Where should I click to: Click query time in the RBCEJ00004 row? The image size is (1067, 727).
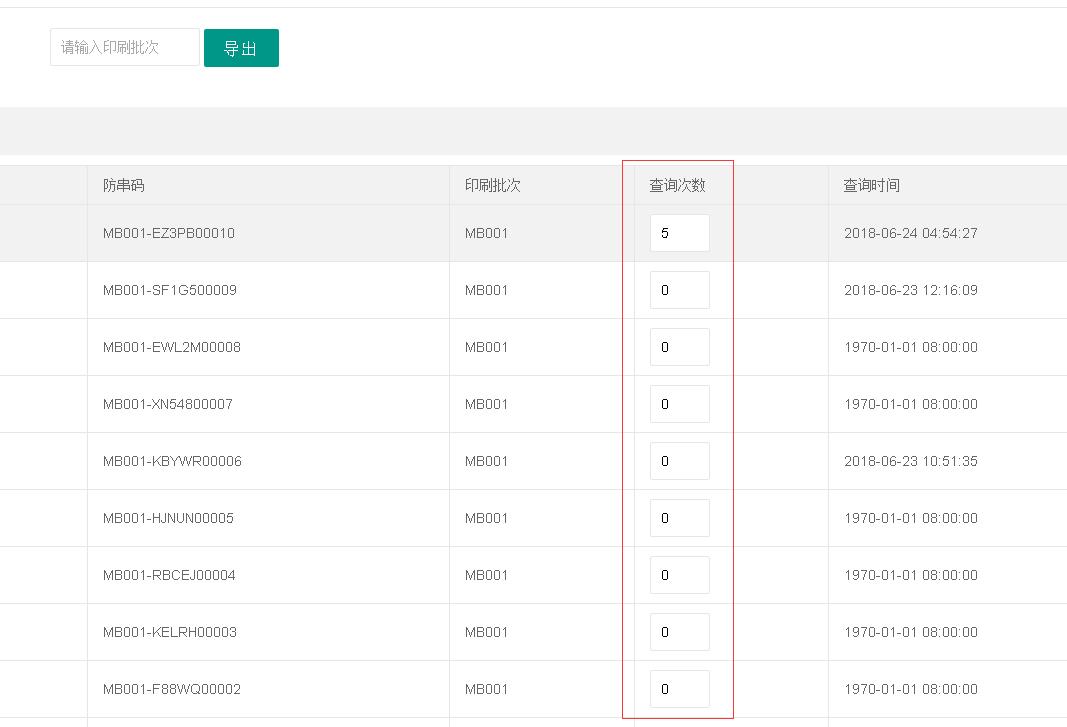click(x=910, y=575)
